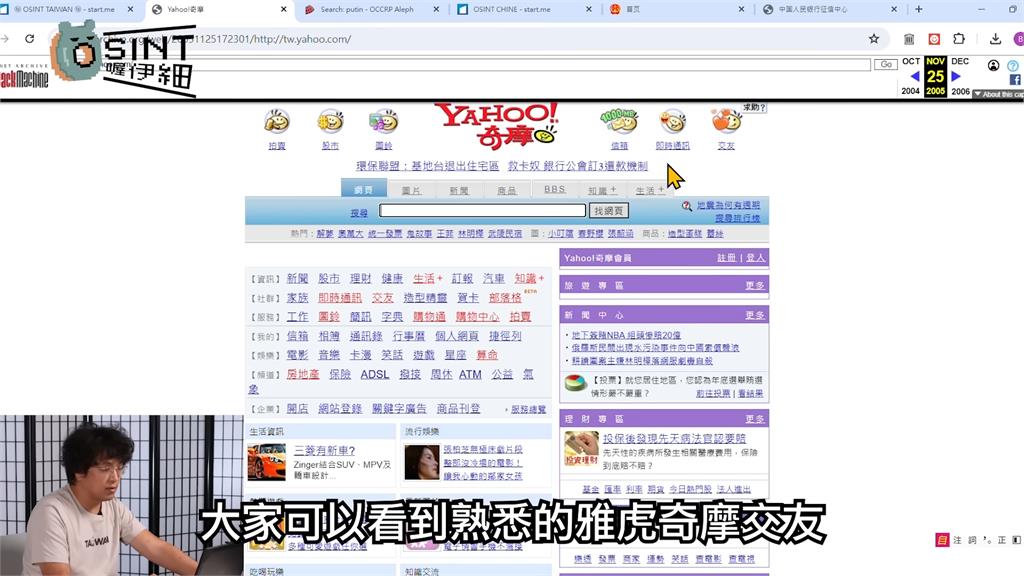Click the 拍賣 auction mascot icon

(277, 121)
